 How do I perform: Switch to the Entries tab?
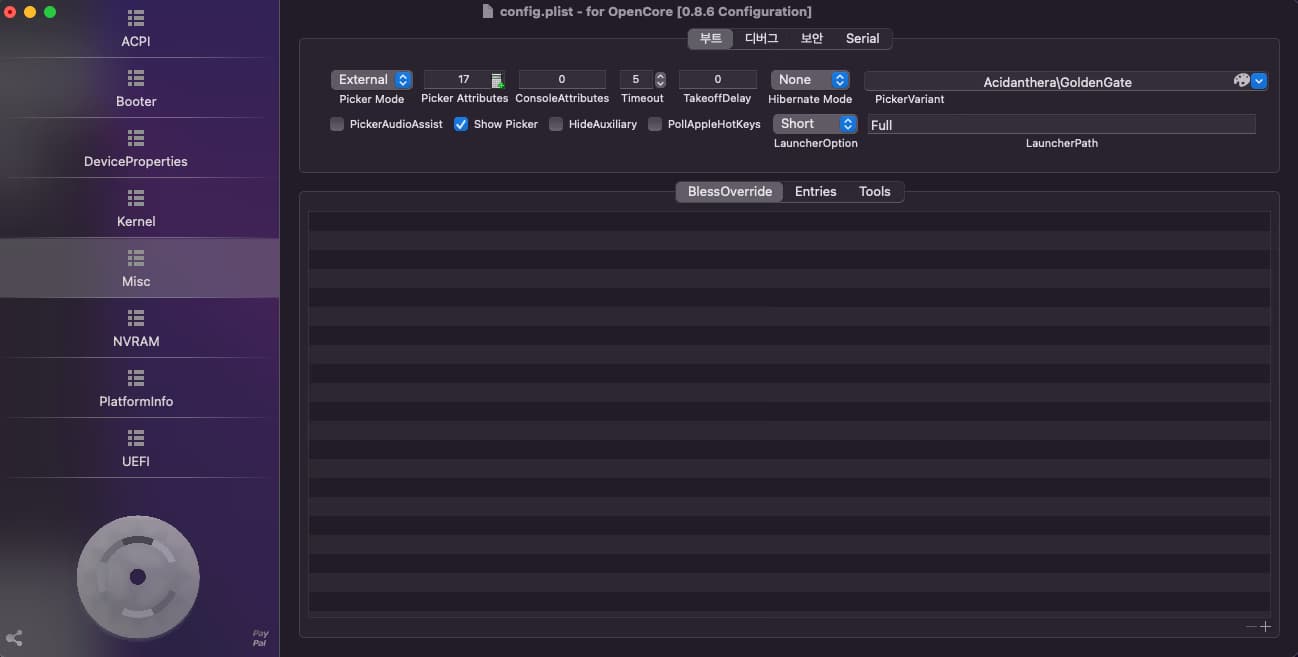(815, 191)
